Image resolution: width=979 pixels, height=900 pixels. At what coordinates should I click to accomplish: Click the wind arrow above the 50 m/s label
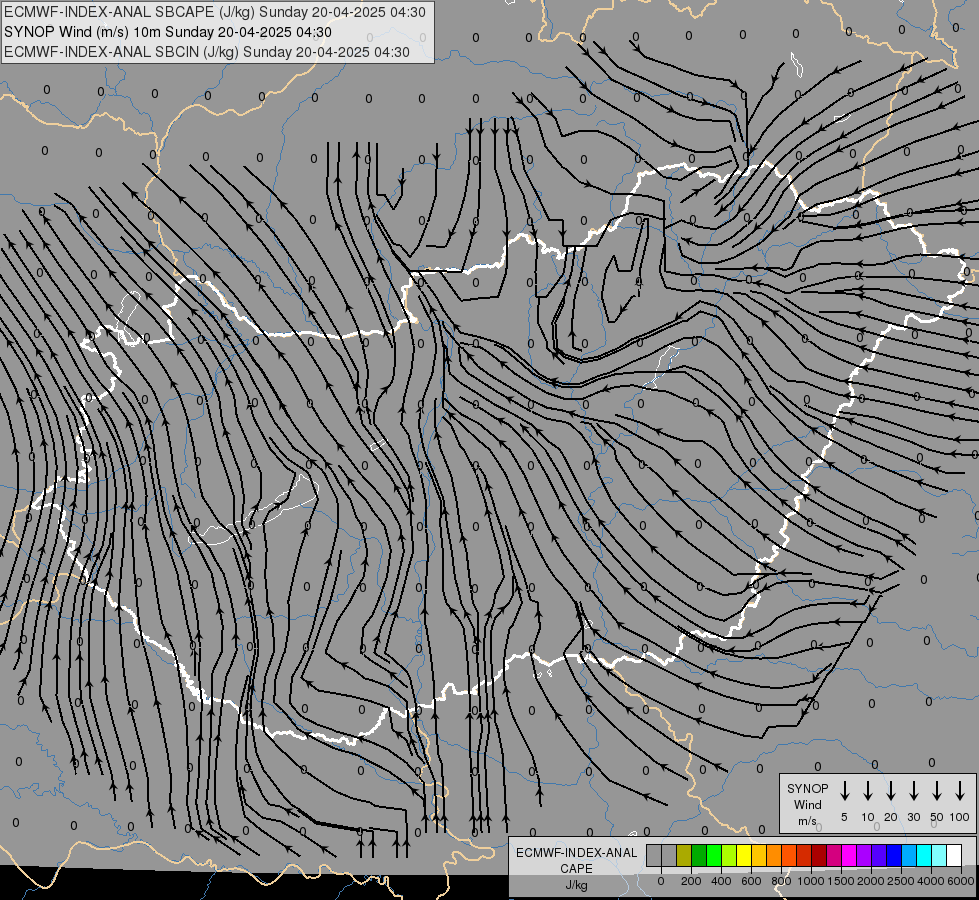point(937,790)
